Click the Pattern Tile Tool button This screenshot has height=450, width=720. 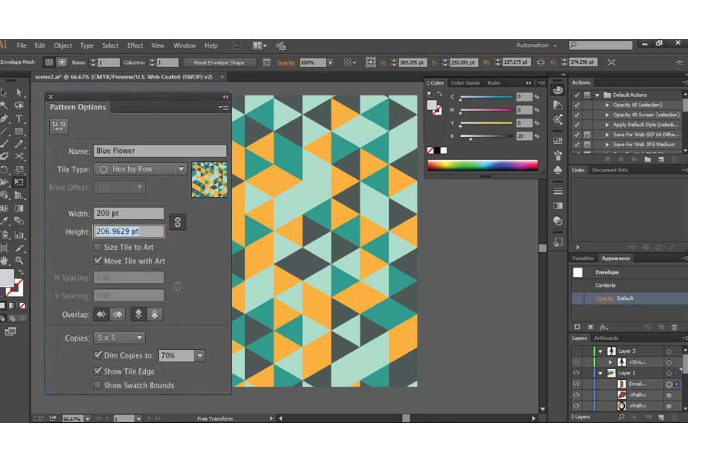coord(59,126)
